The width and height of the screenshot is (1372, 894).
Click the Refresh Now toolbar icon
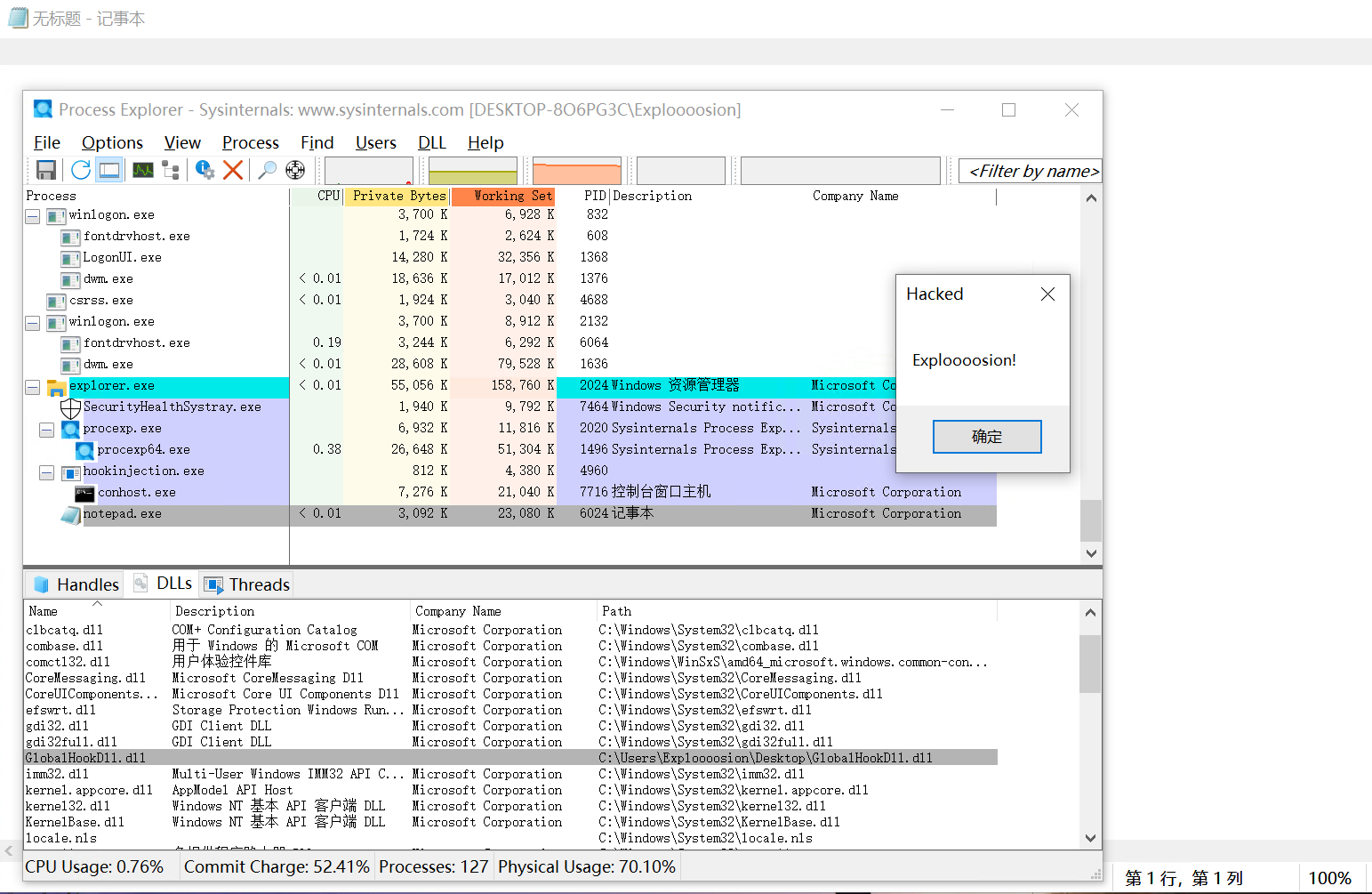pos(81,170)
